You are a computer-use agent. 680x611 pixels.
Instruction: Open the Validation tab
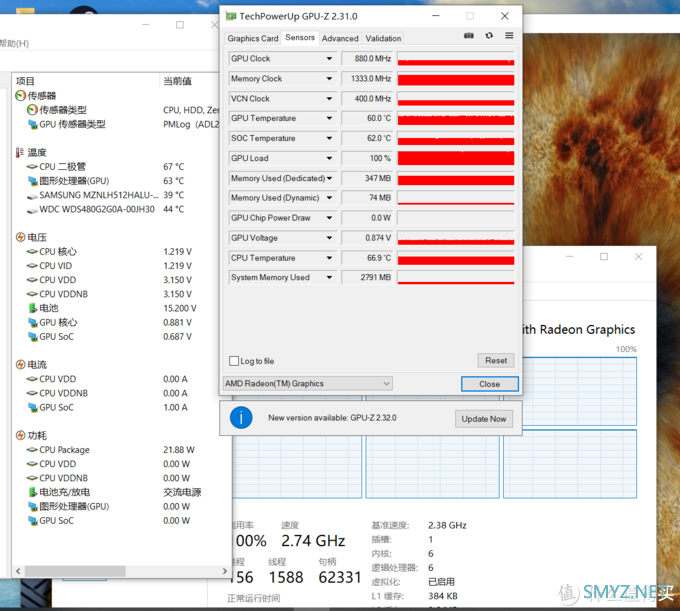tap(383, 39)
